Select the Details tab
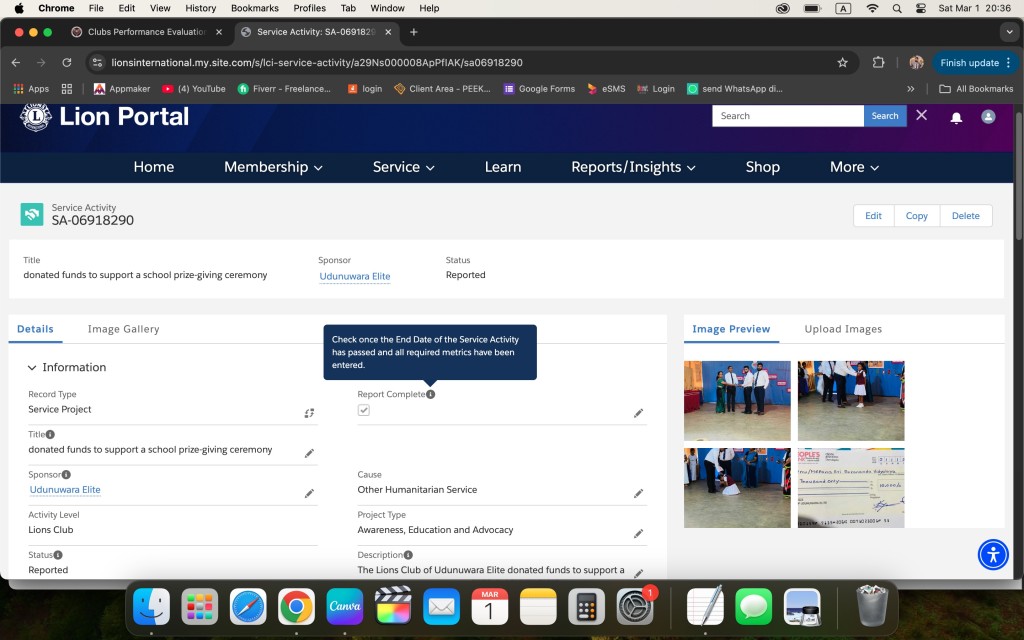This screenshot has width=1024, height=640. [x=35, y=329]
